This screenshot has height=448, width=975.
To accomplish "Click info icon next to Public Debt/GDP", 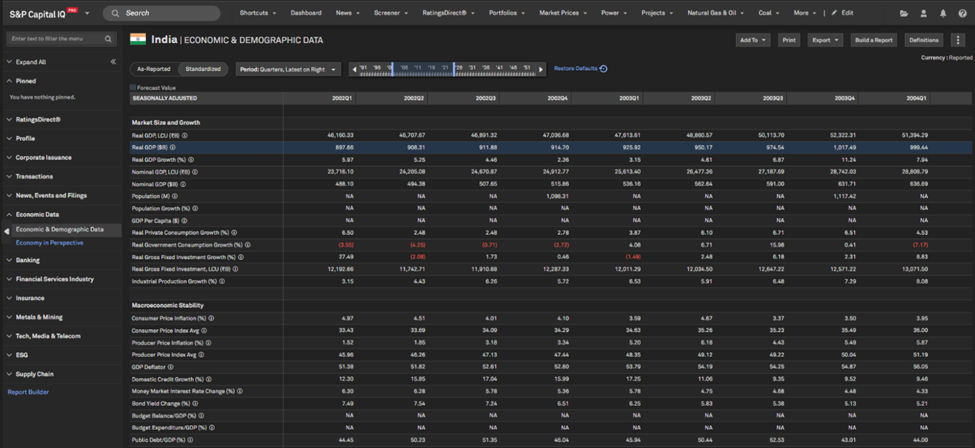I will 190,440.
